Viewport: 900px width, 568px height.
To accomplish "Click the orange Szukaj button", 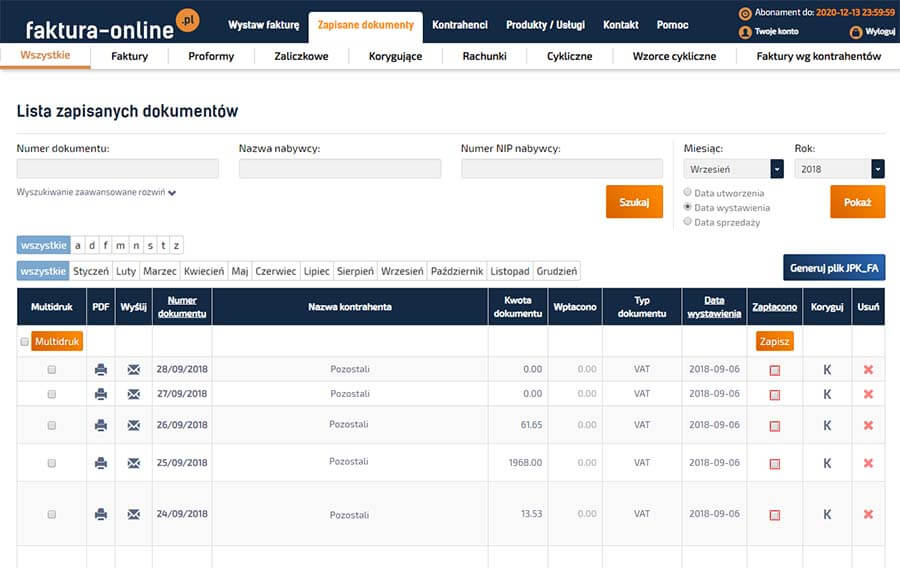I will pos(634,202).
